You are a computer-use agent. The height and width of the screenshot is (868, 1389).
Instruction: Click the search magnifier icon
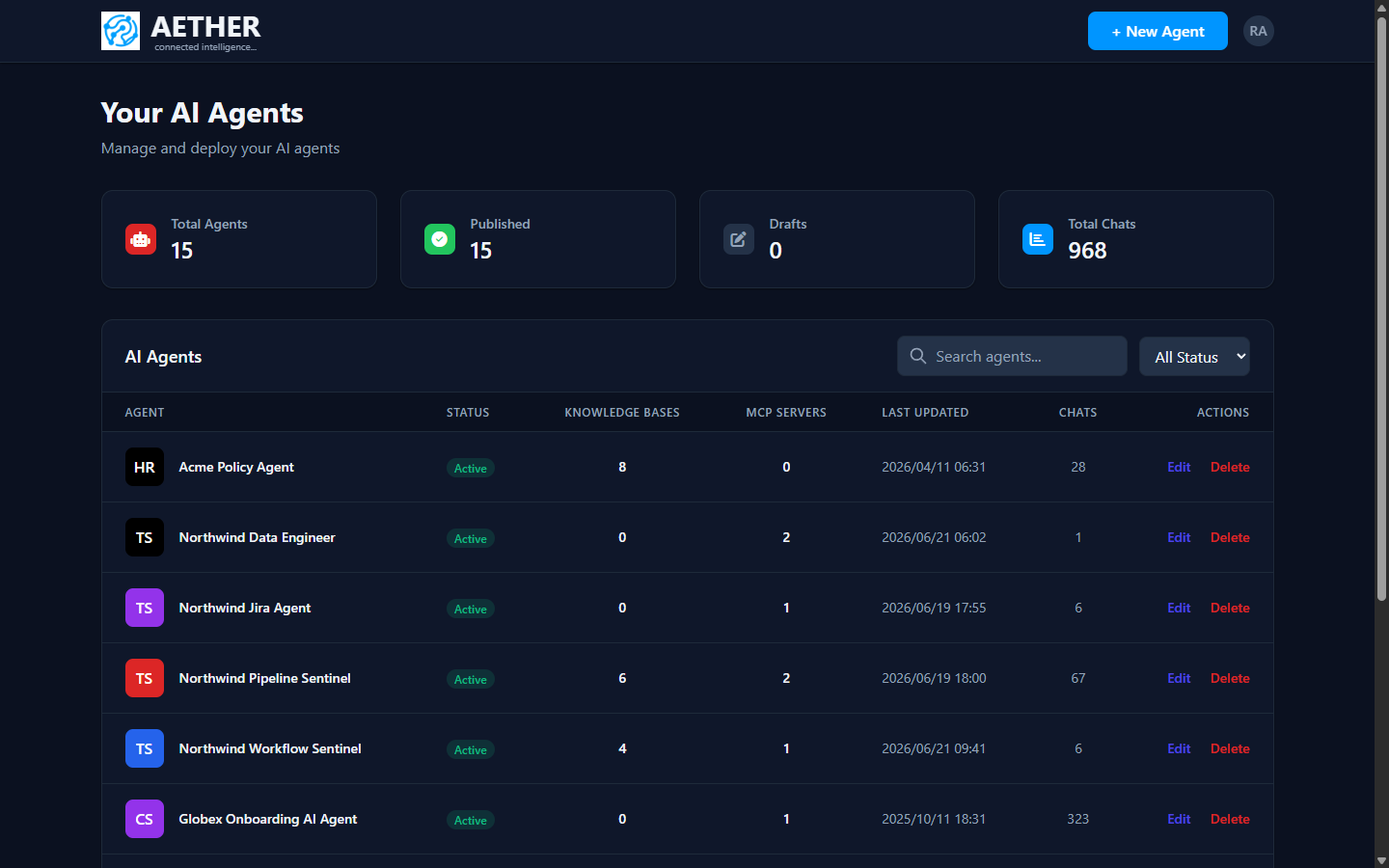point(918,356)
